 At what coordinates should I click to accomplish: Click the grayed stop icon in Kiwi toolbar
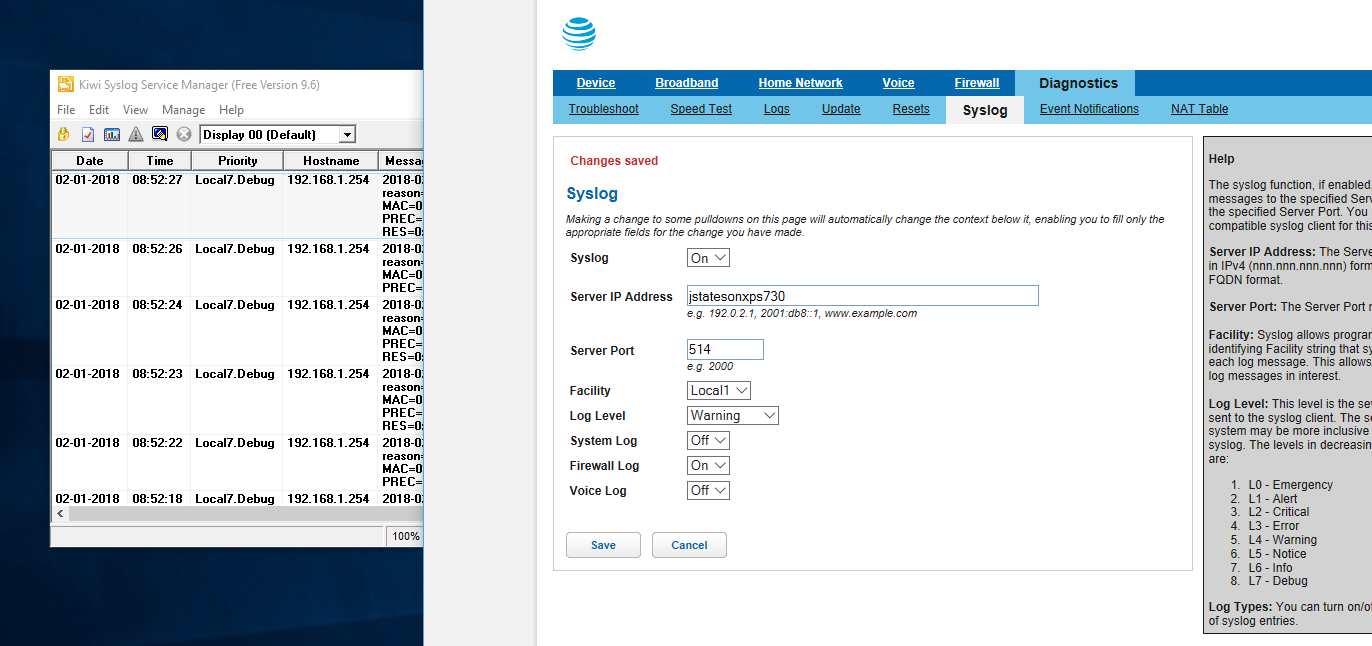pos(183,133)
